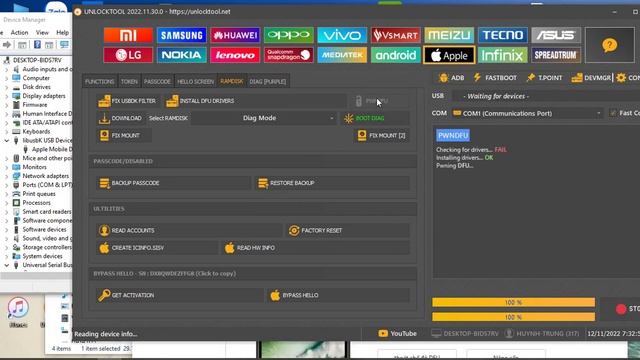
Task: Switch to the Functions tab
Action: pos(100,82)
